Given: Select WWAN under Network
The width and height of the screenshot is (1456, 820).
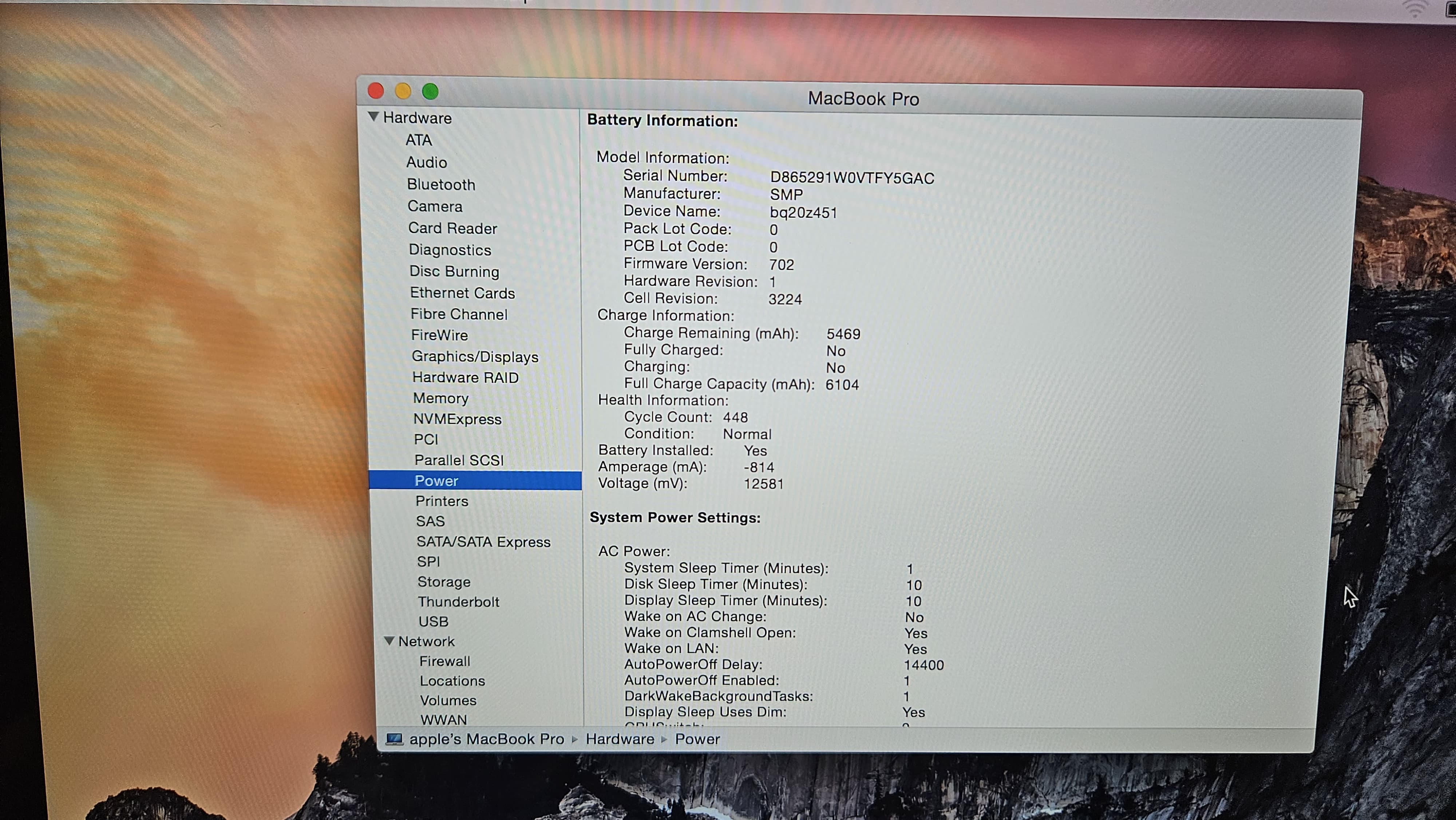Looking at the screenshot, I should [444, 720].
